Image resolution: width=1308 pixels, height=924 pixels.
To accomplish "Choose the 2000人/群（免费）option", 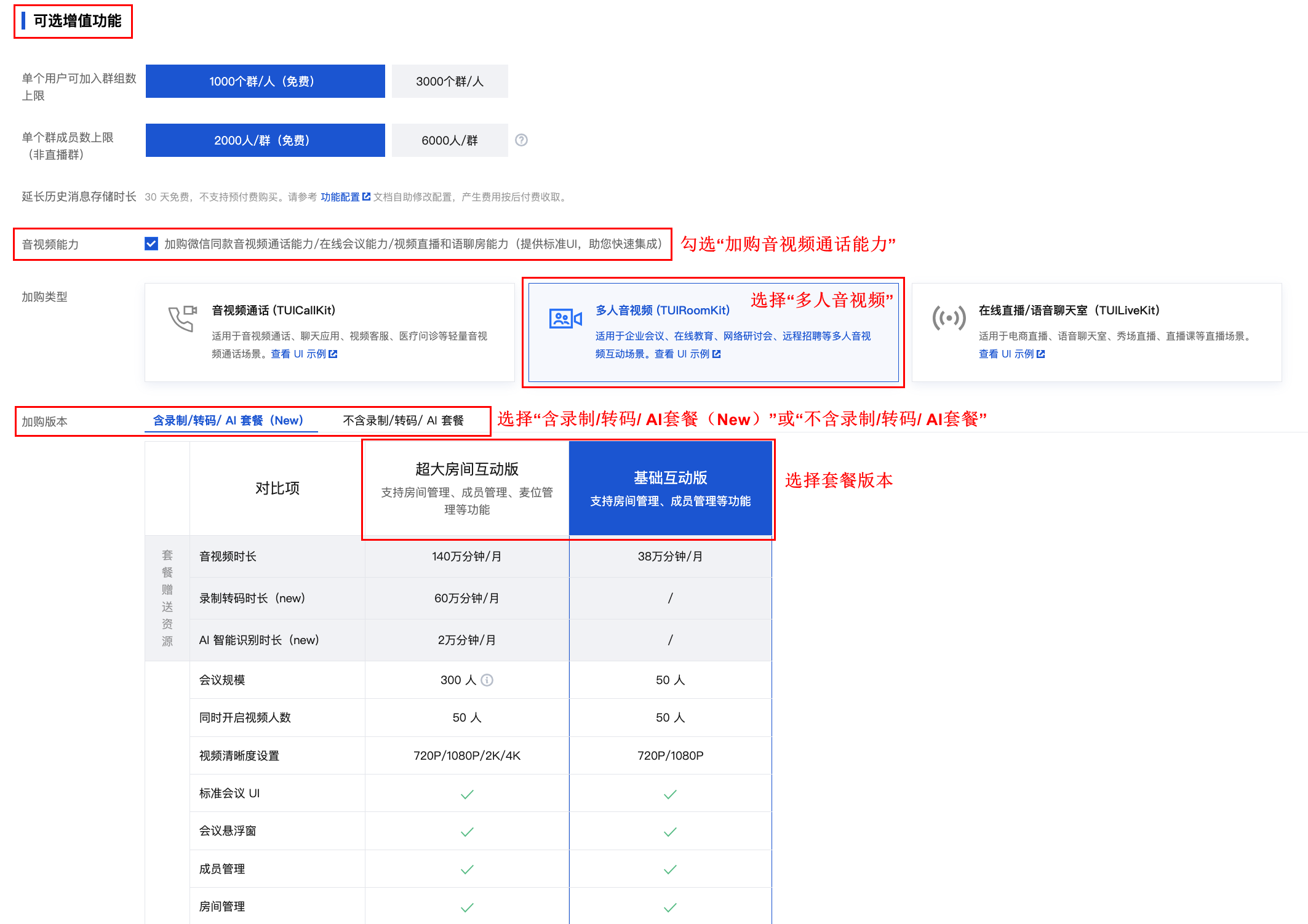I will point(265,140).
